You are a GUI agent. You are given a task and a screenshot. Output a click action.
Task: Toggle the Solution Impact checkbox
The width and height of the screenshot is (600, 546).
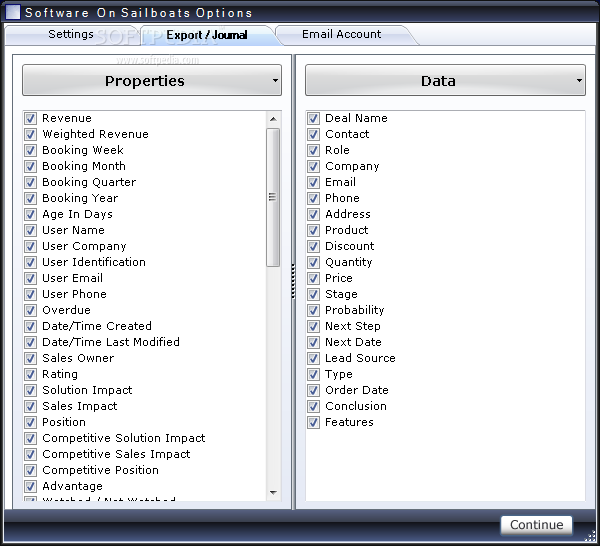pyautogui.click(x=31, y=390)
